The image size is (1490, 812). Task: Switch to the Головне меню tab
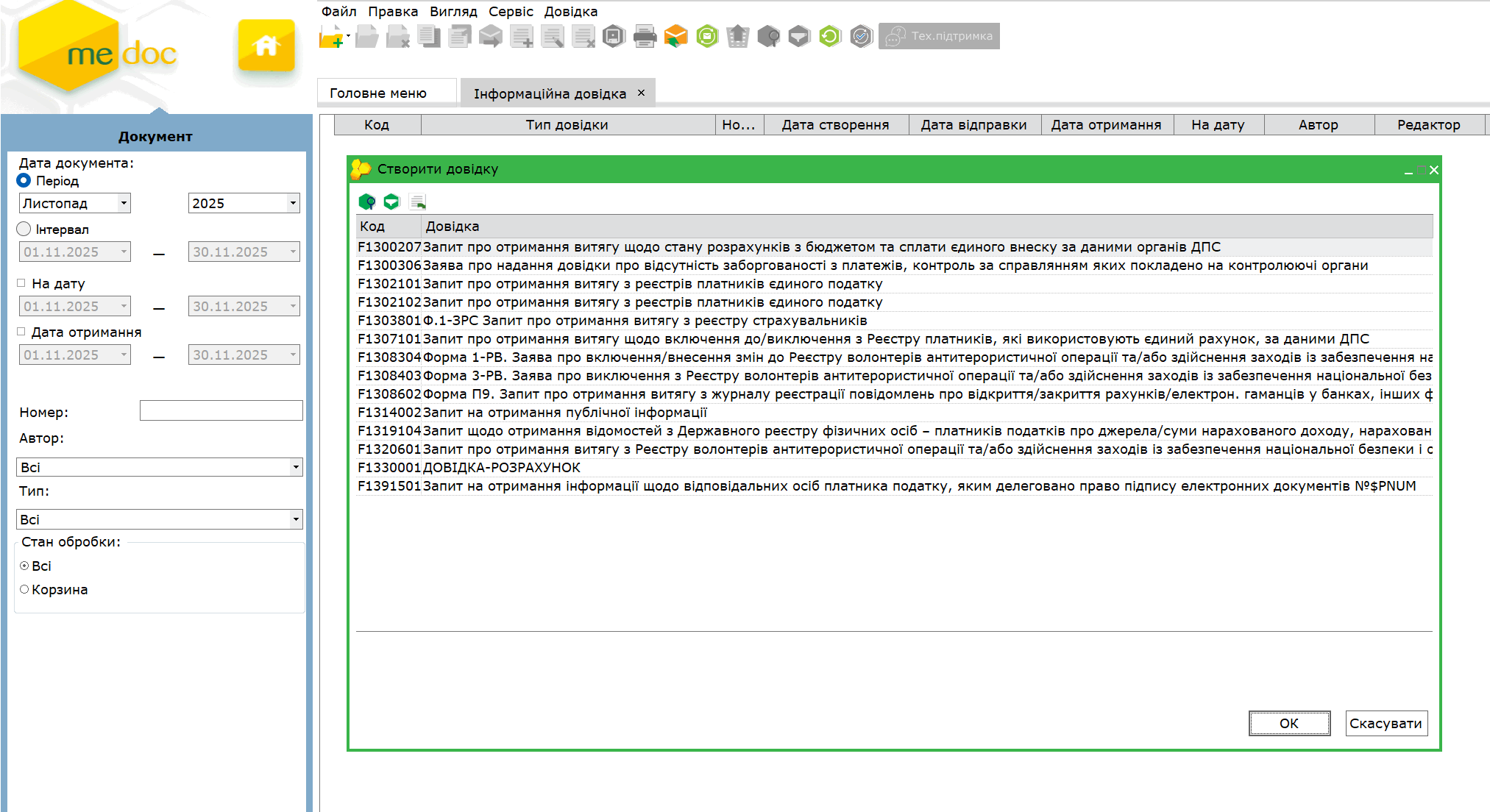point(378,93)
